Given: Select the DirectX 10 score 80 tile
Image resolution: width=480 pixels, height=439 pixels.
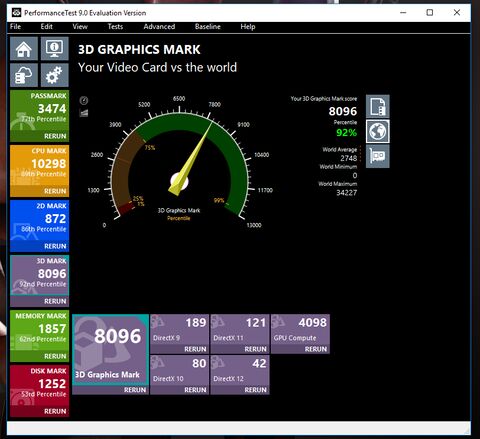Looking at the screenshot, I should click(x=179, y=370).
